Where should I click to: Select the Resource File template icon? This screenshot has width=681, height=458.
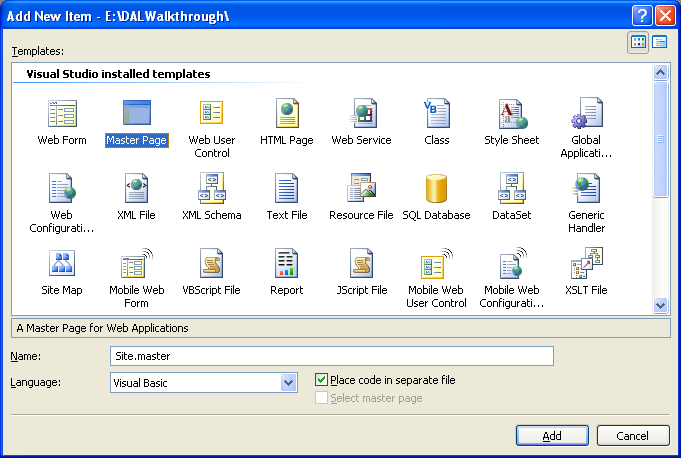361,188
